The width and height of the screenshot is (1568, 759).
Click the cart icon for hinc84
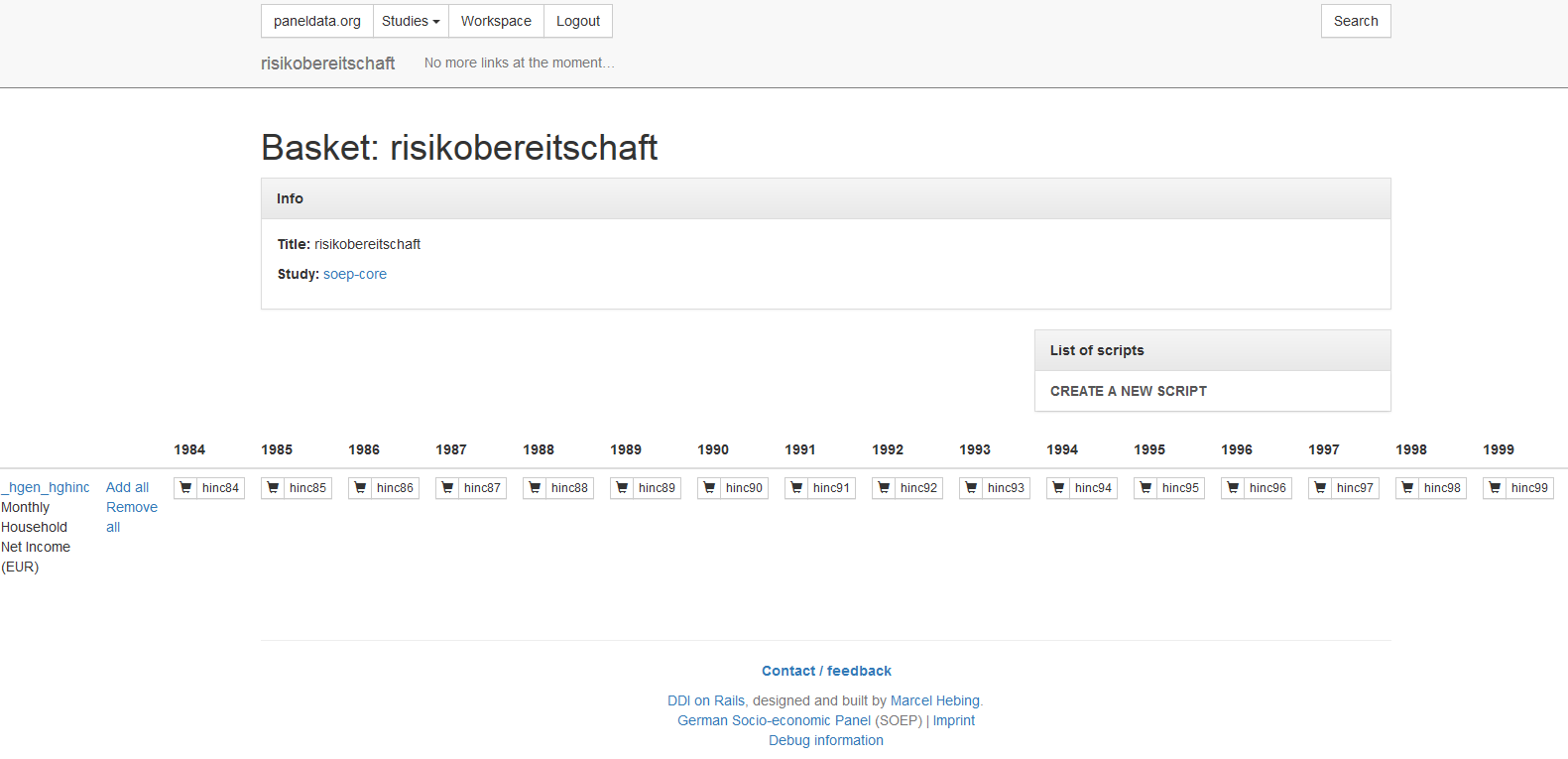click(x=185, y=488)
